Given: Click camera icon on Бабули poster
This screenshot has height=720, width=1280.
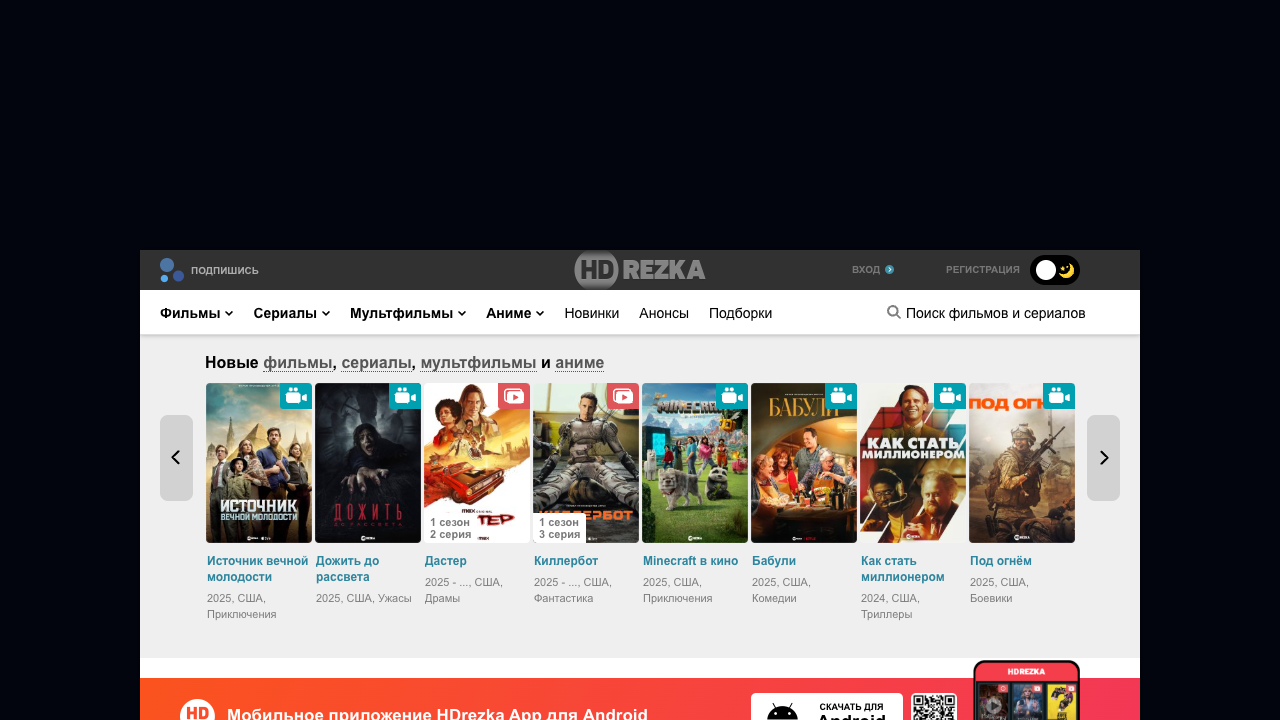Looking at the screenshot, I should [x=840, y=397].
